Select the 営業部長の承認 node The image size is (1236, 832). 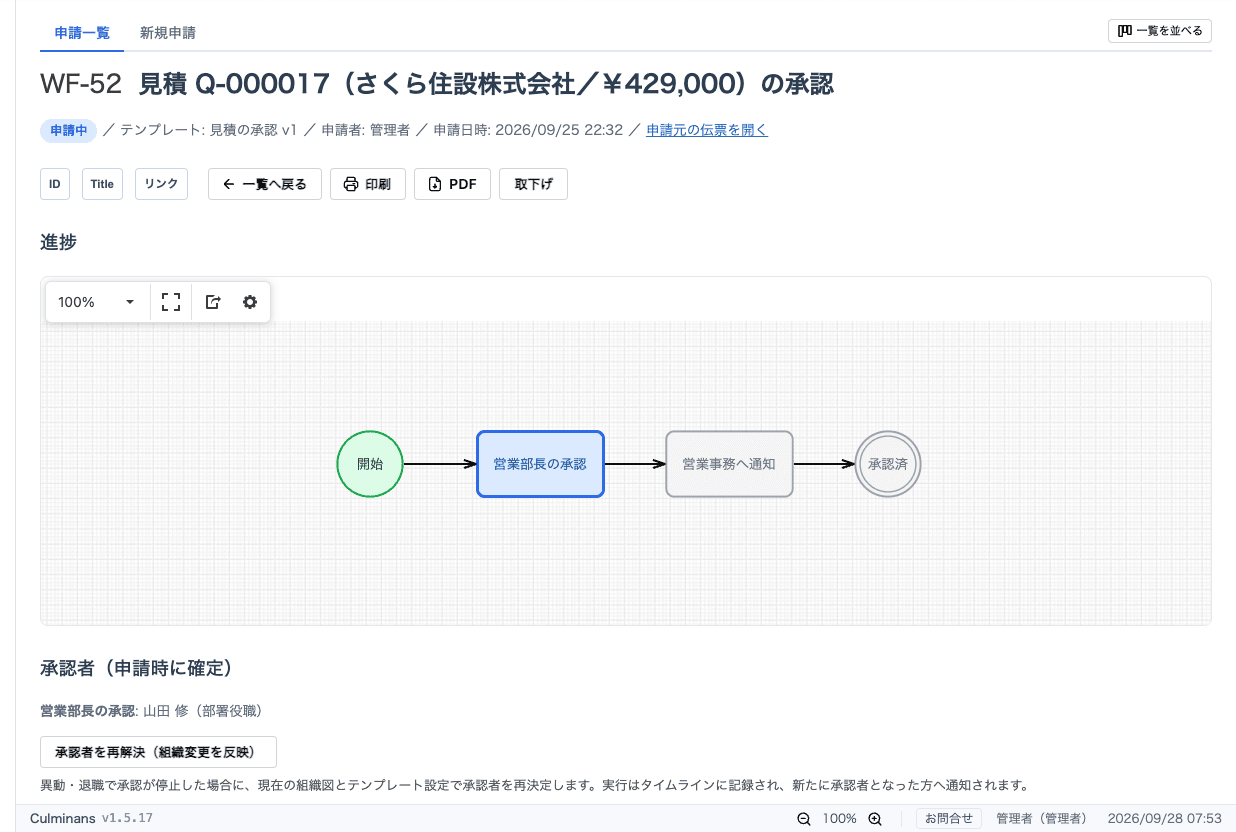coord(540,464)
